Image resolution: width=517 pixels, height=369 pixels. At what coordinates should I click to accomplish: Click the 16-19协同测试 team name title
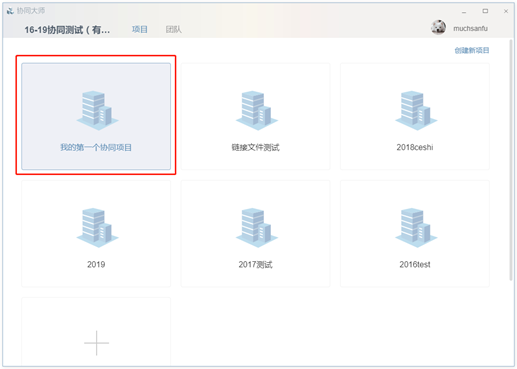(67, 30)
